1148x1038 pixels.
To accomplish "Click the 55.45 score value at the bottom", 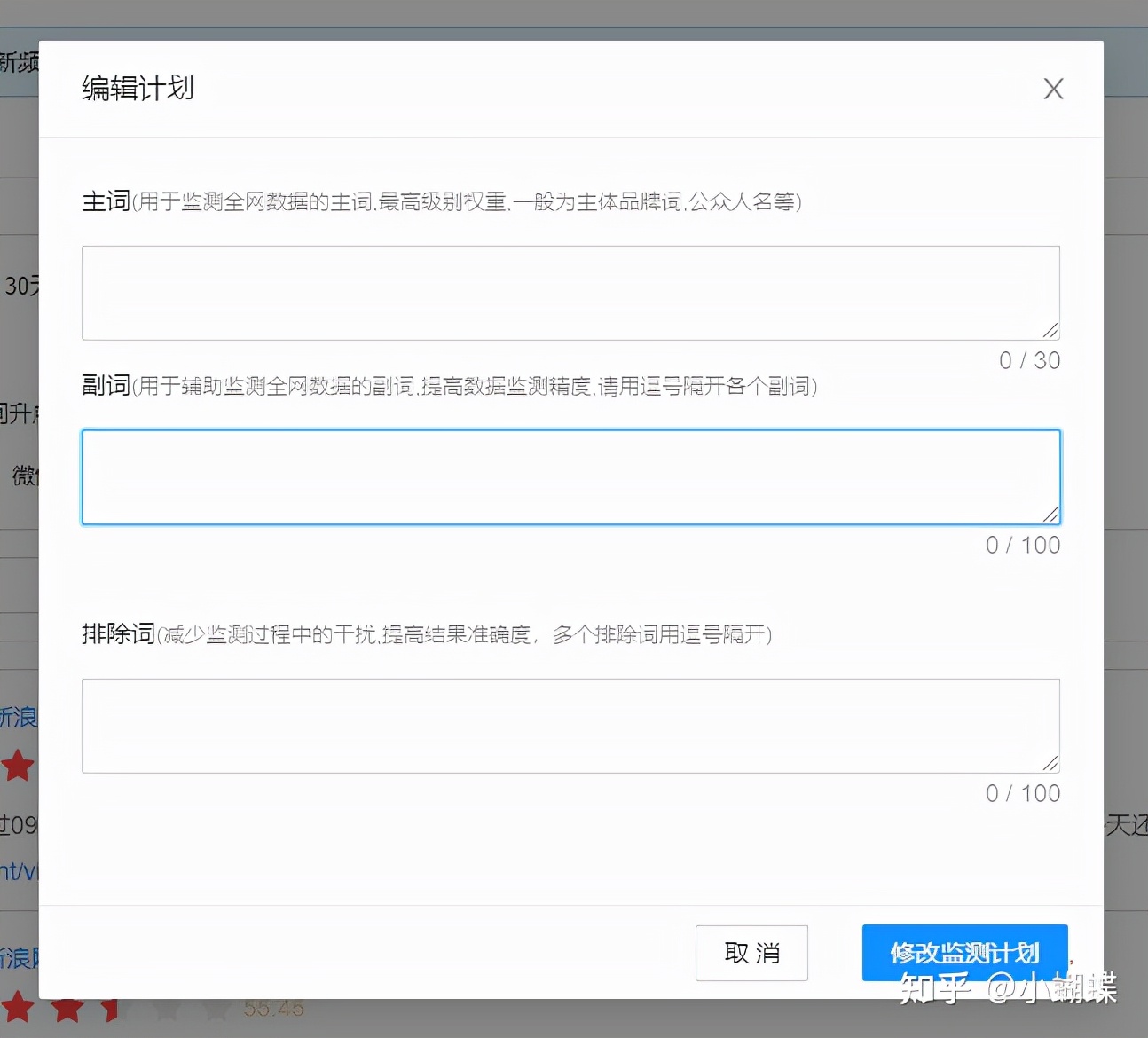I will click(x=272, y=1007).
